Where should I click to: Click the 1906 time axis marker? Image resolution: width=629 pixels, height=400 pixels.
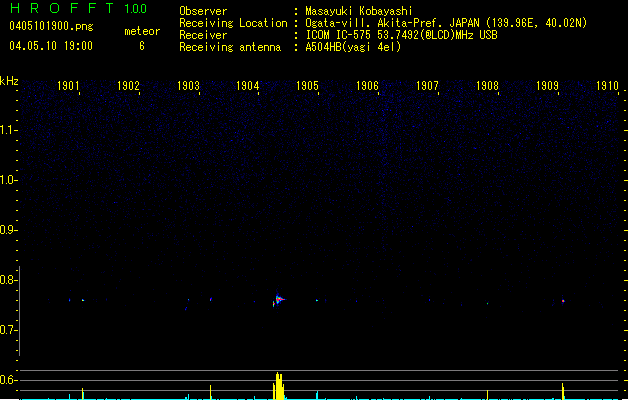pyautogui.click(x=367, y=86)
